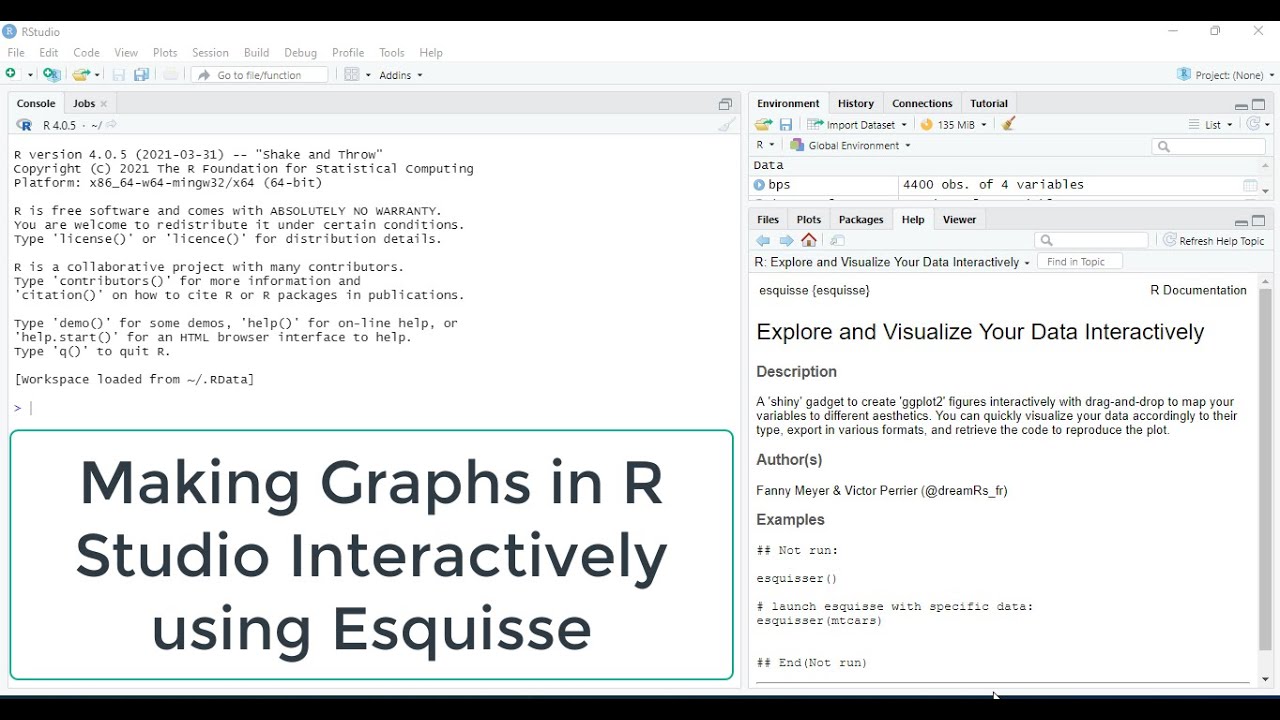Switch to the Jobs tab
1280x720 pixels.
click(x=84, y=104)
